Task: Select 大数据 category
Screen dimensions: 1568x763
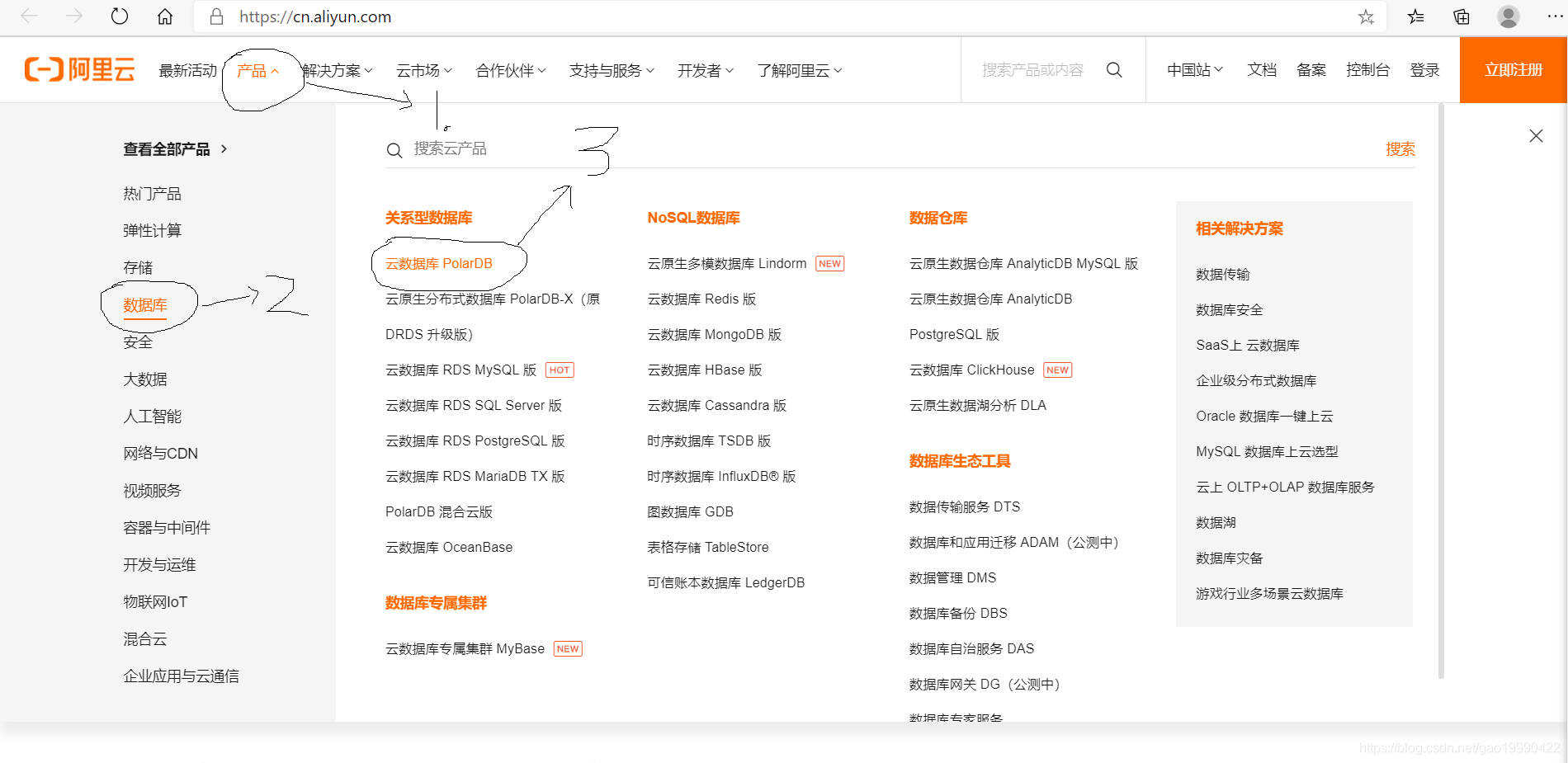Action: pos(145,379)
